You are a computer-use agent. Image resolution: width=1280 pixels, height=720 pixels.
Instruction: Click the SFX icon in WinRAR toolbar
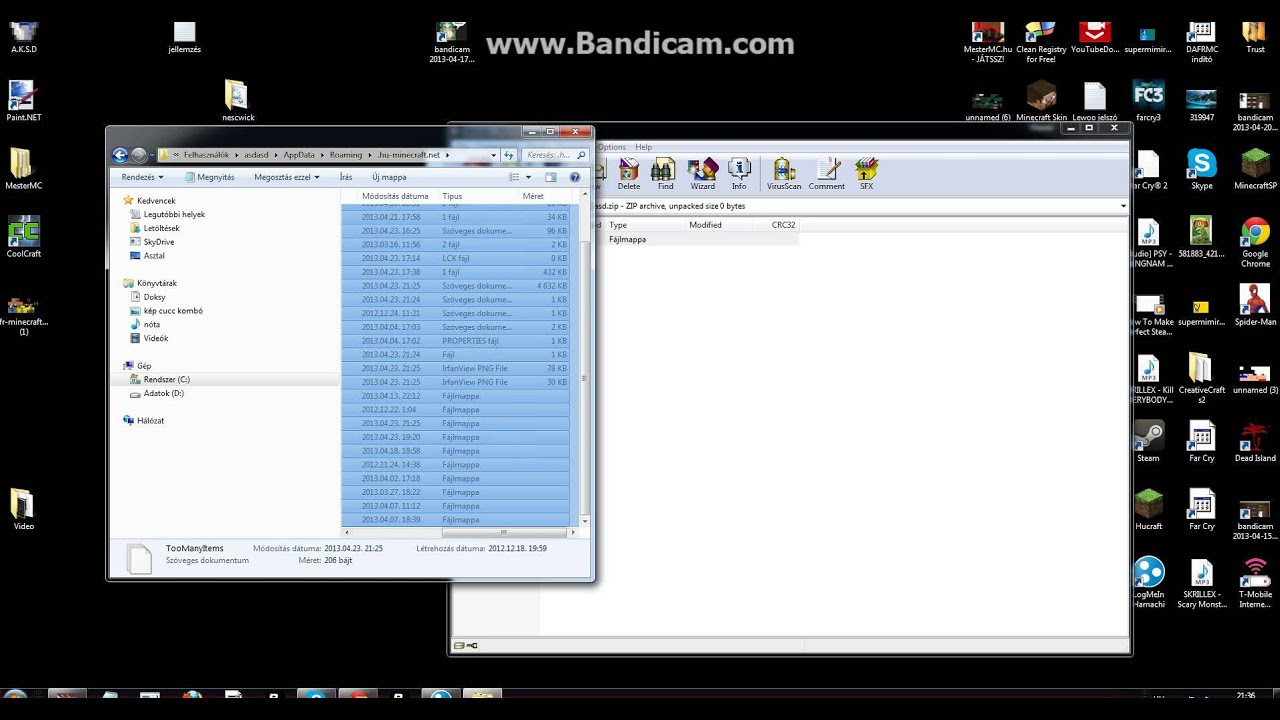(x=866, y=174)
